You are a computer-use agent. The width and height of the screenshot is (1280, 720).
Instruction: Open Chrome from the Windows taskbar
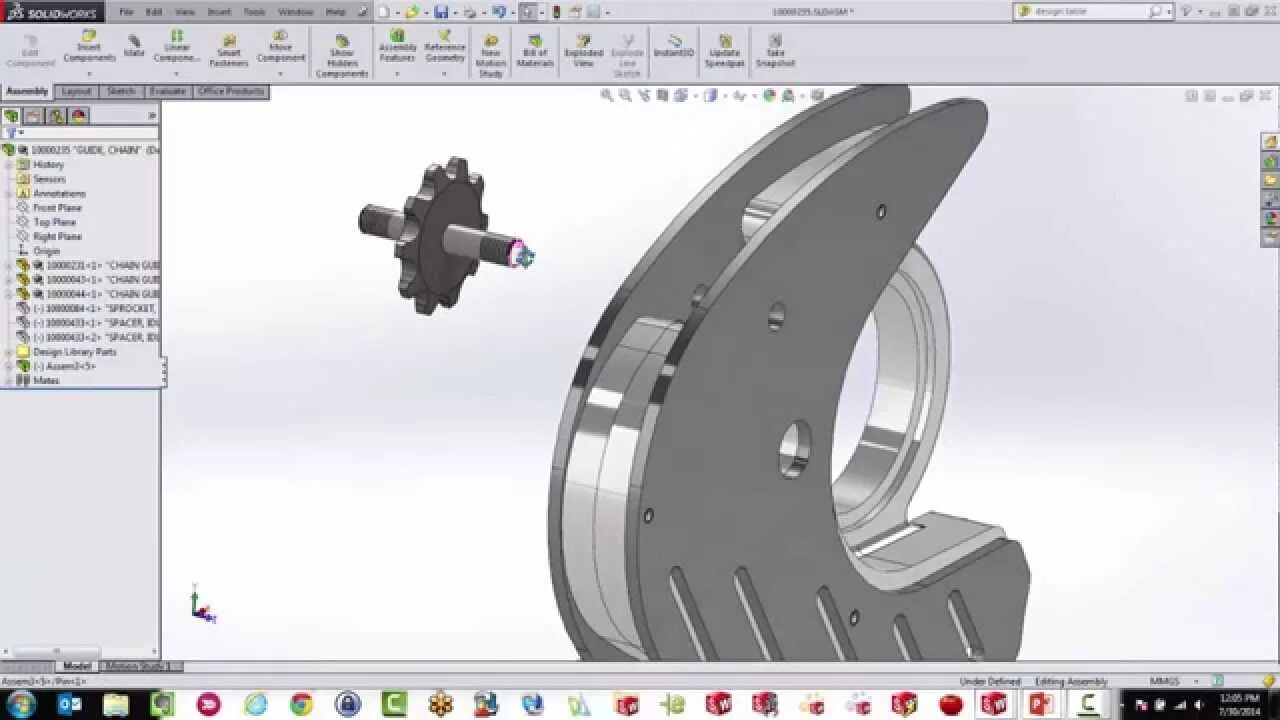301,704
